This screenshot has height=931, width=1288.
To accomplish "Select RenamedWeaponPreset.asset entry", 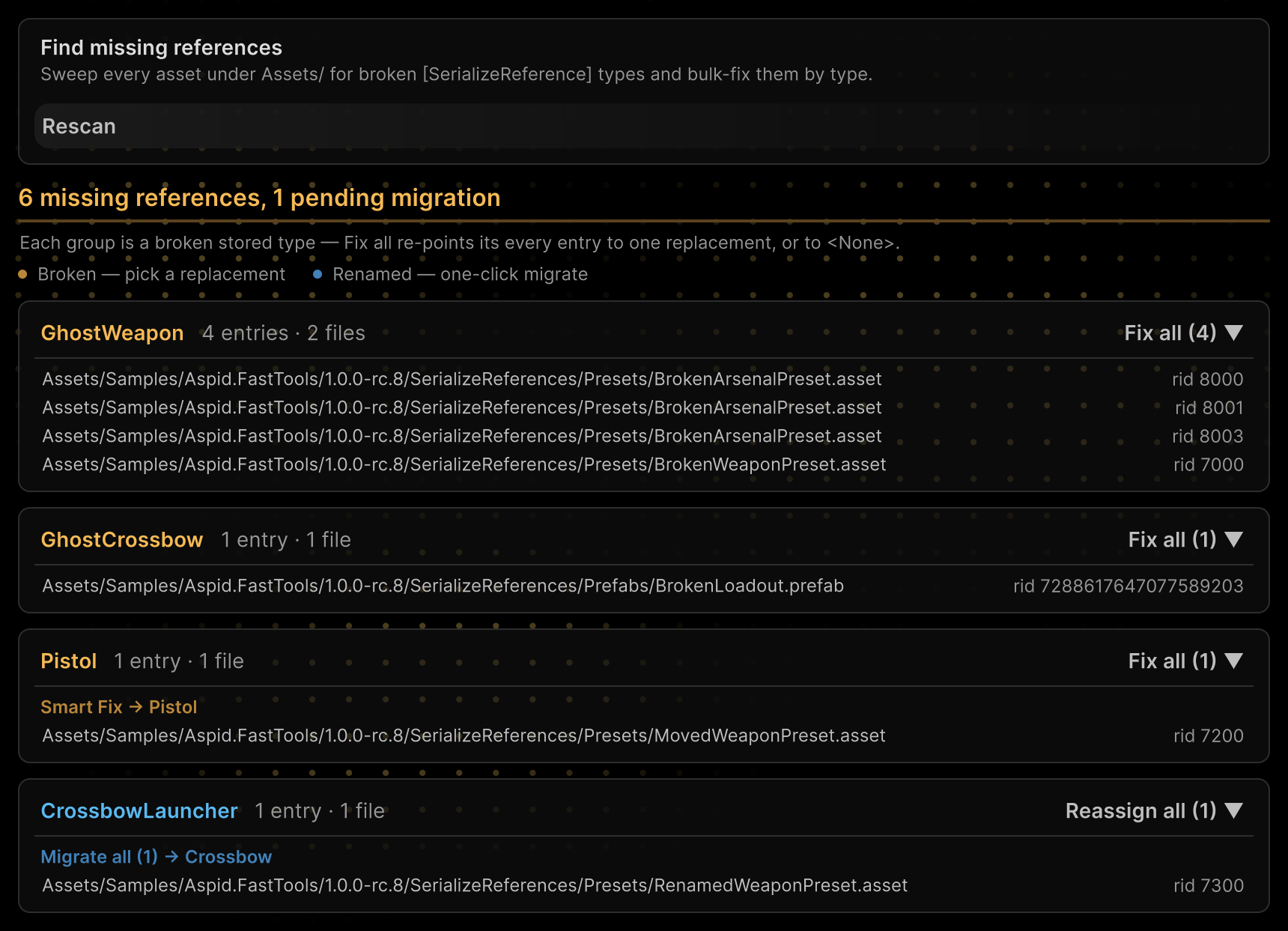I will (643, 885).
